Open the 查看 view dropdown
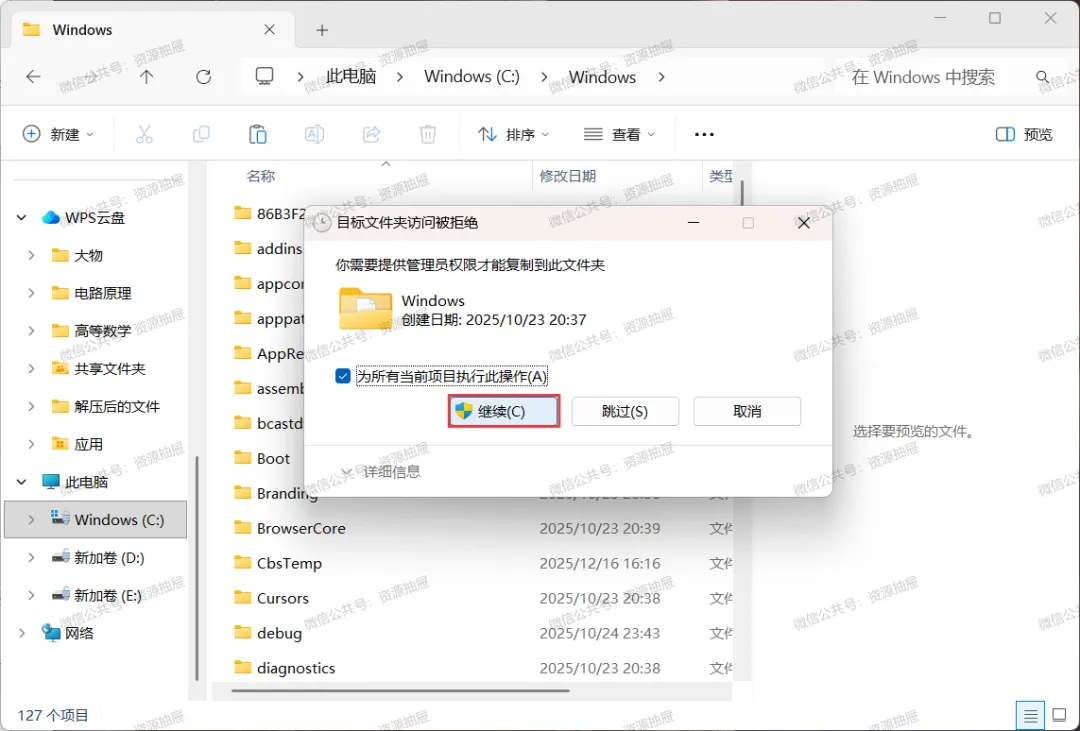Viewport: 1080px width, 731px height. pyautogui.click(x=619, y=134)
